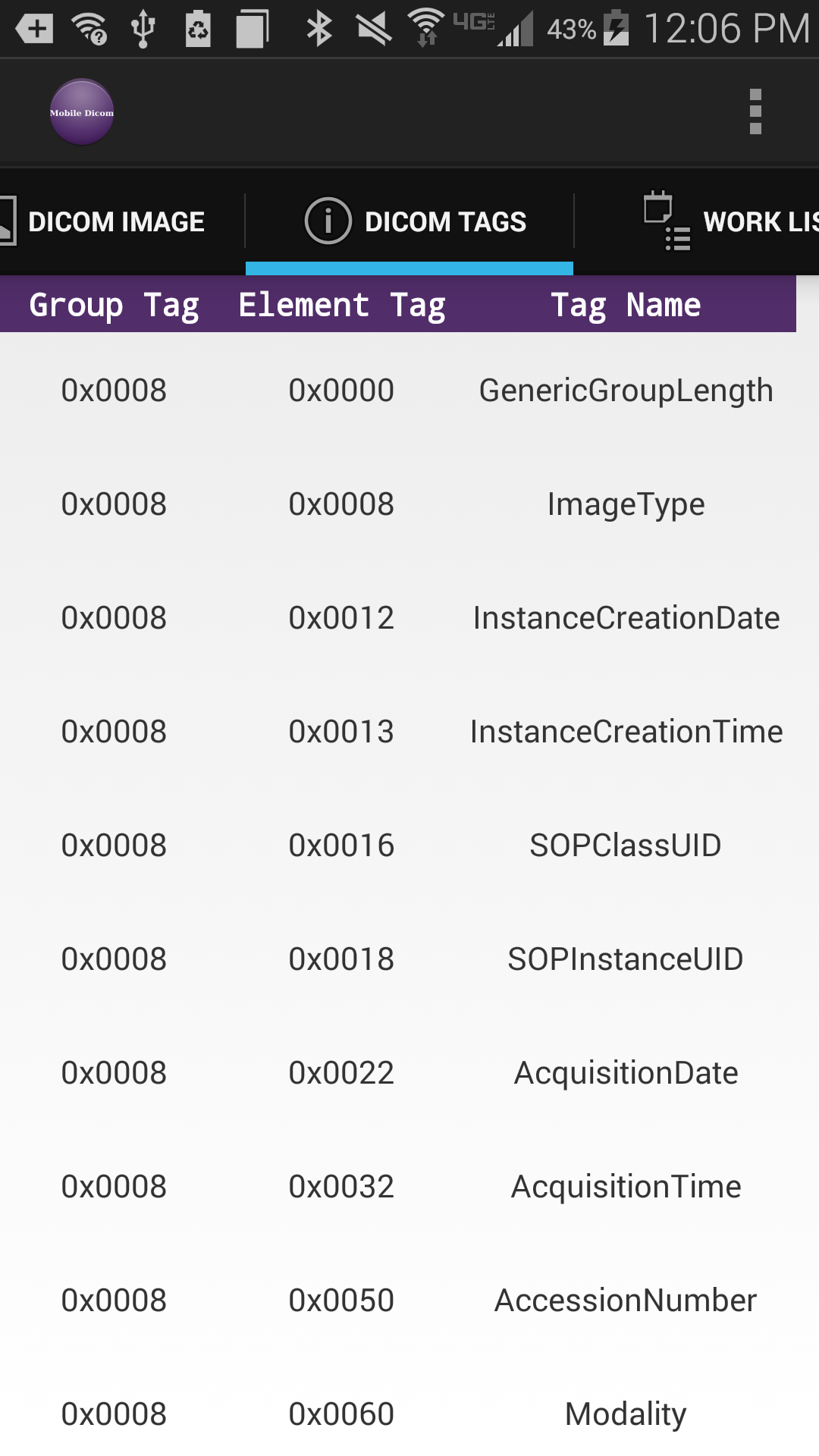
Task: Open the three-dot overflow menu
Action: (755, 112)
